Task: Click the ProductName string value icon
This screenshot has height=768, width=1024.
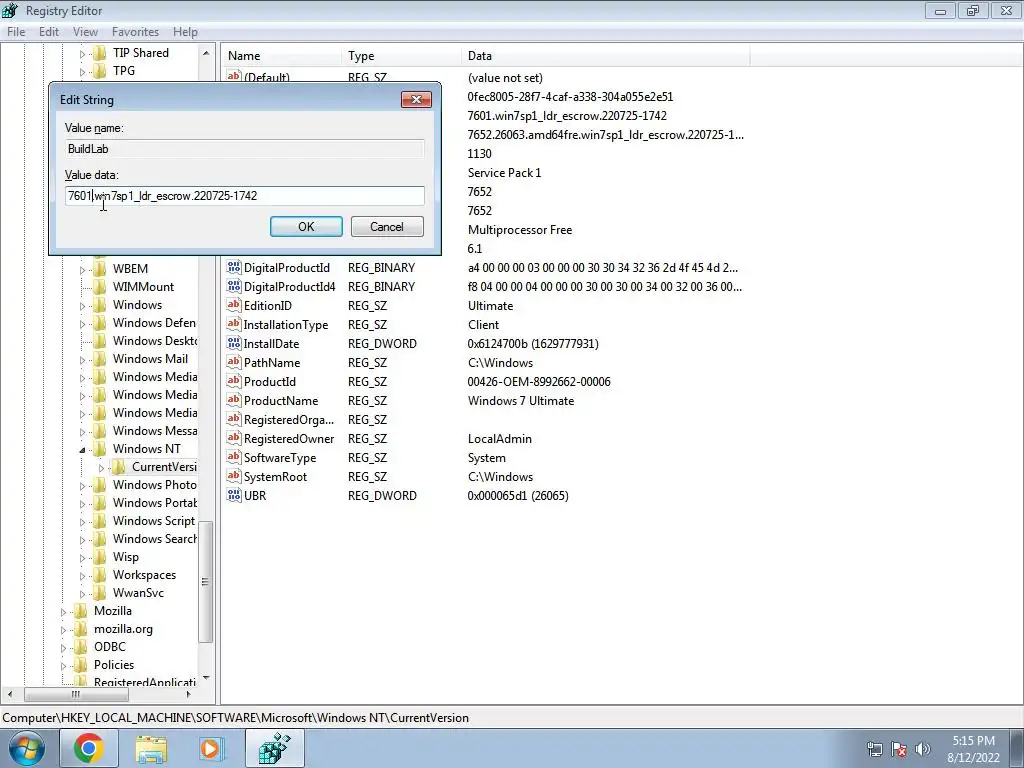Action: tap(234, 400)
